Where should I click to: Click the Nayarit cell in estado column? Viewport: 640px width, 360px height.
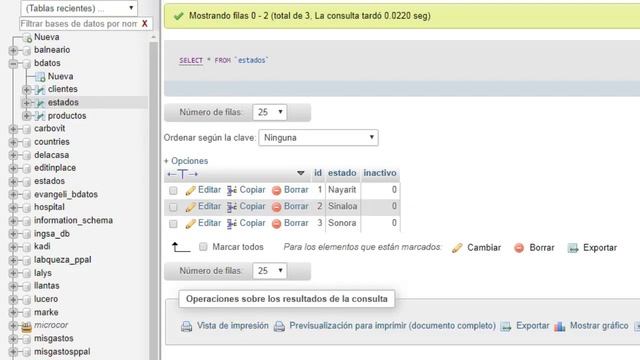(342, 190)
